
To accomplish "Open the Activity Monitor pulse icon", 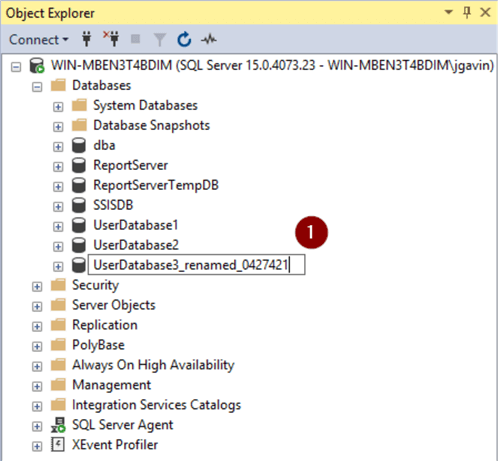I will click(x=209, y=40).
